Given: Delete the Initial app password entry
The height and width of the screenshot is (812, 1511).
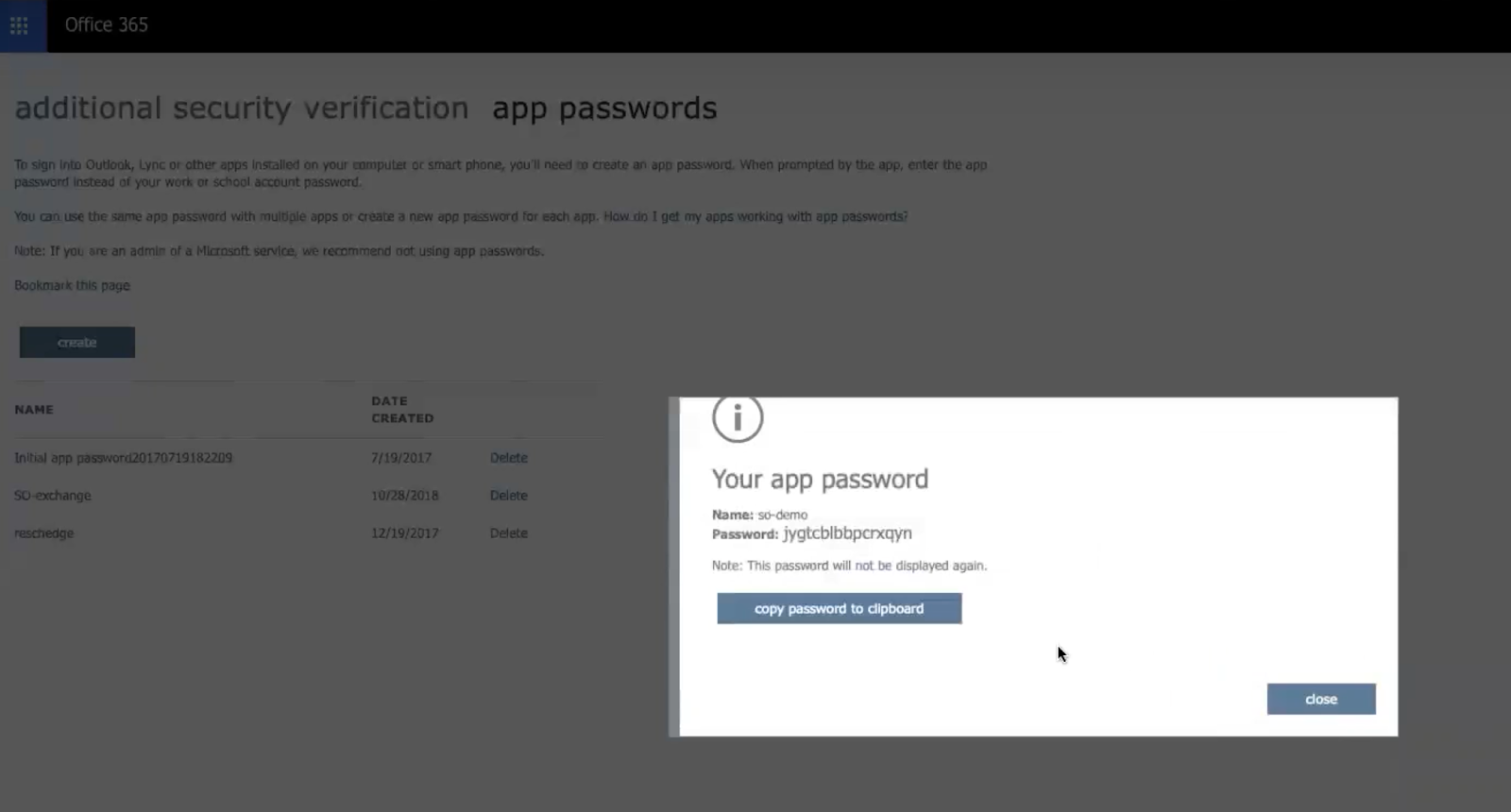Looking at the screenshot, I should 508,458.
